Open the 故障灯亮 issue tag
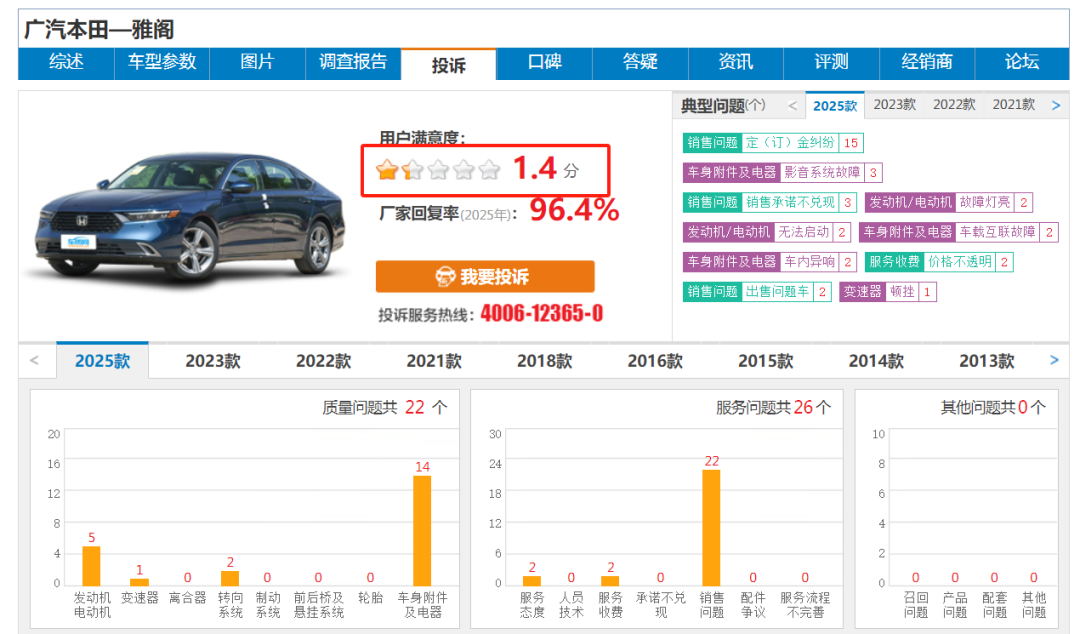 949,202
